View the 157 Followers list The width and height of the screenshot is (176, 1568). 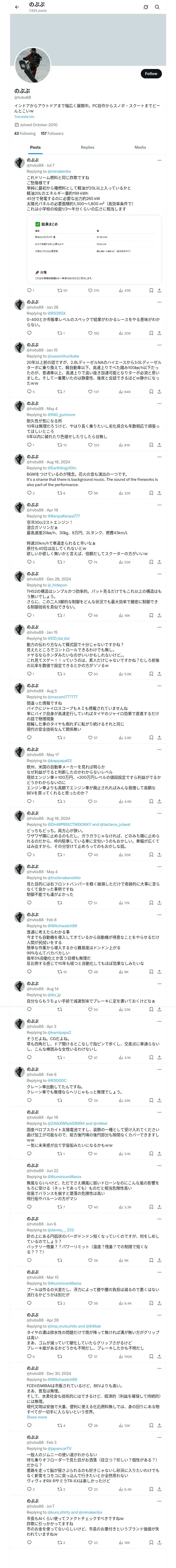coord(52,133)
